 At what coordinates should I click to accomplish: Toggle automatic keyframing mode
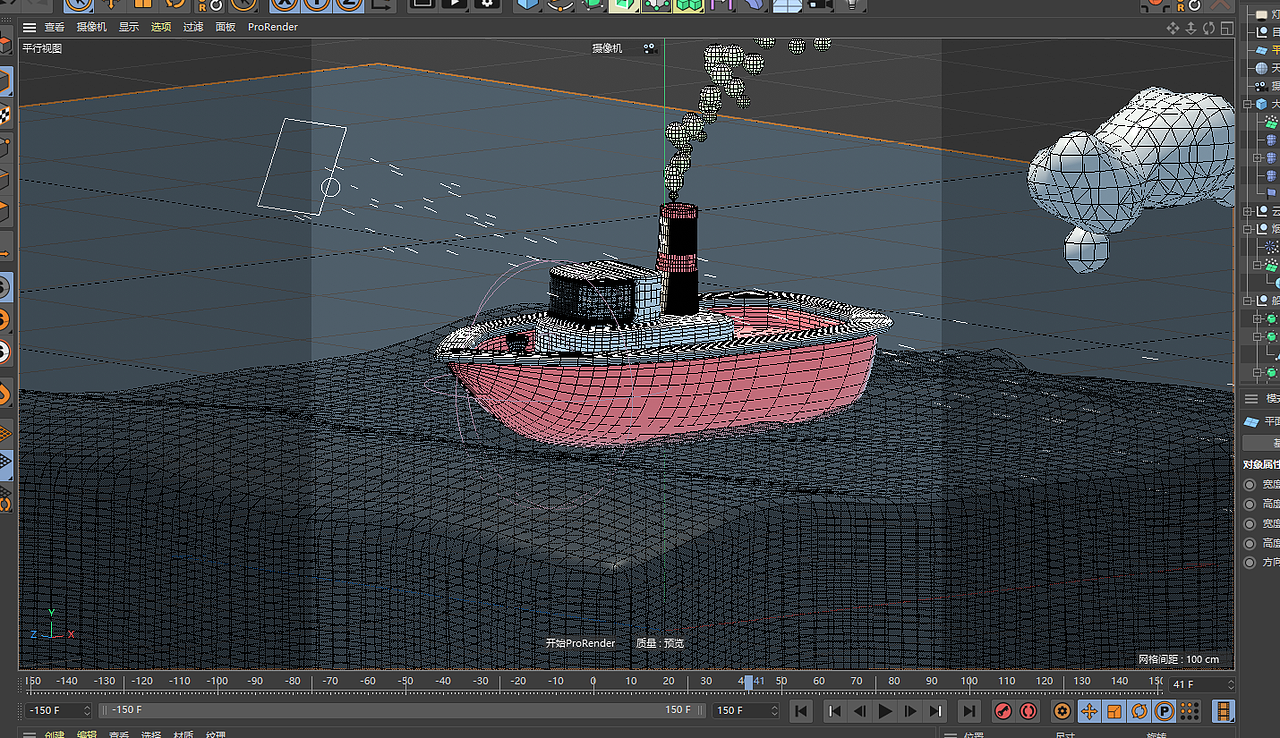point(1026,710)
